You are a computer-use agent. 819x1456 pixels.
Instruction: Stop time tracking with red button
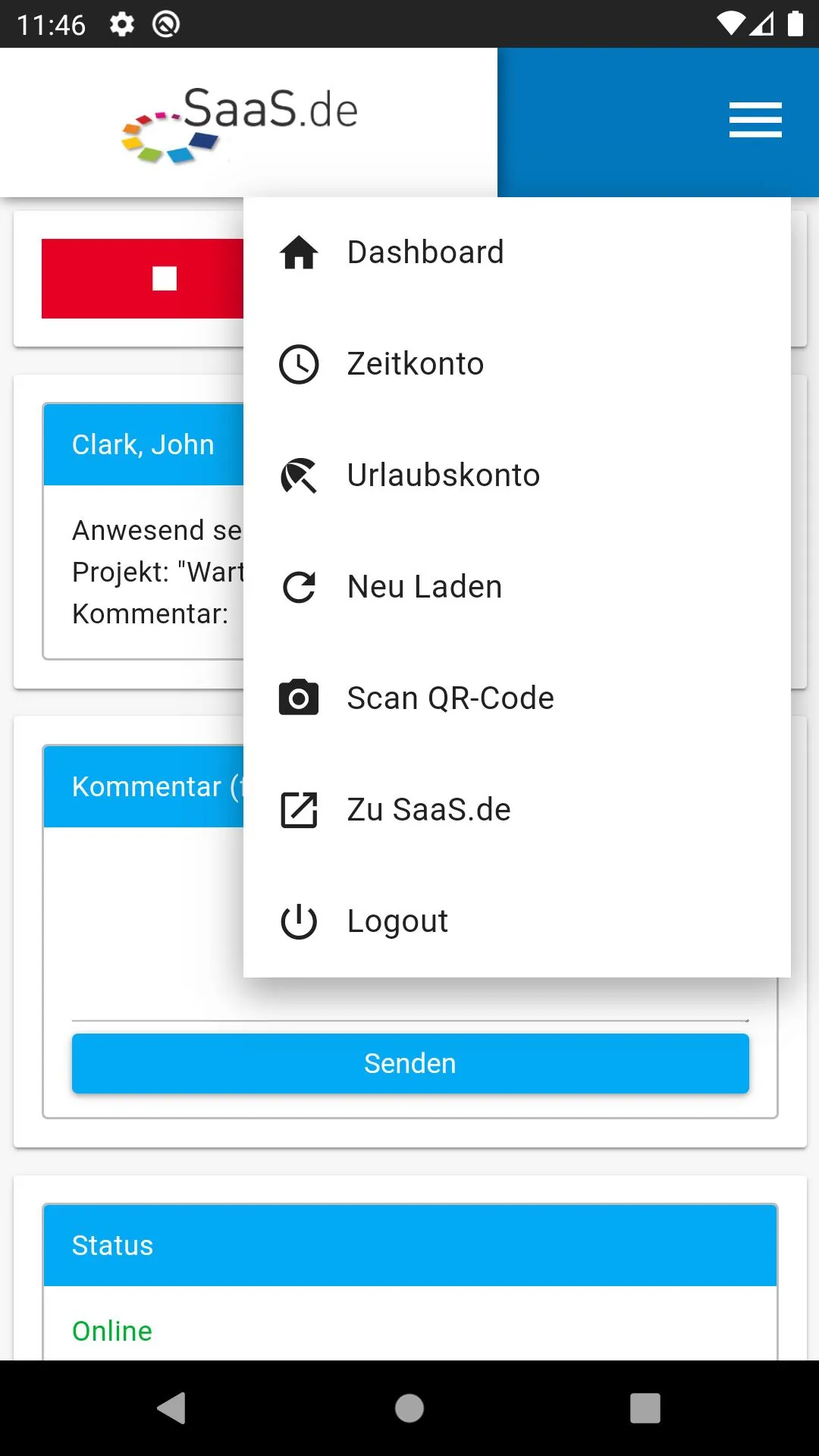pos(143,278)
